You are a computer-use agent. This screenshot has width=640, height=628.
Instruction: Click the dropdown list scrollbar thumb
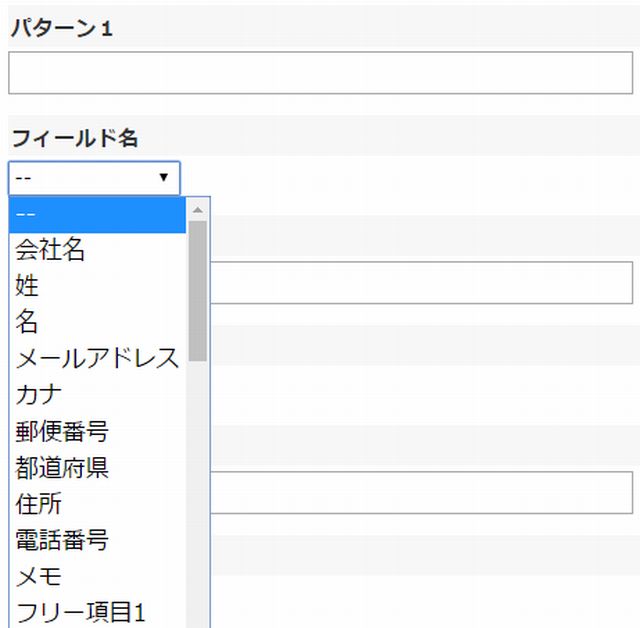click(198, 291)
